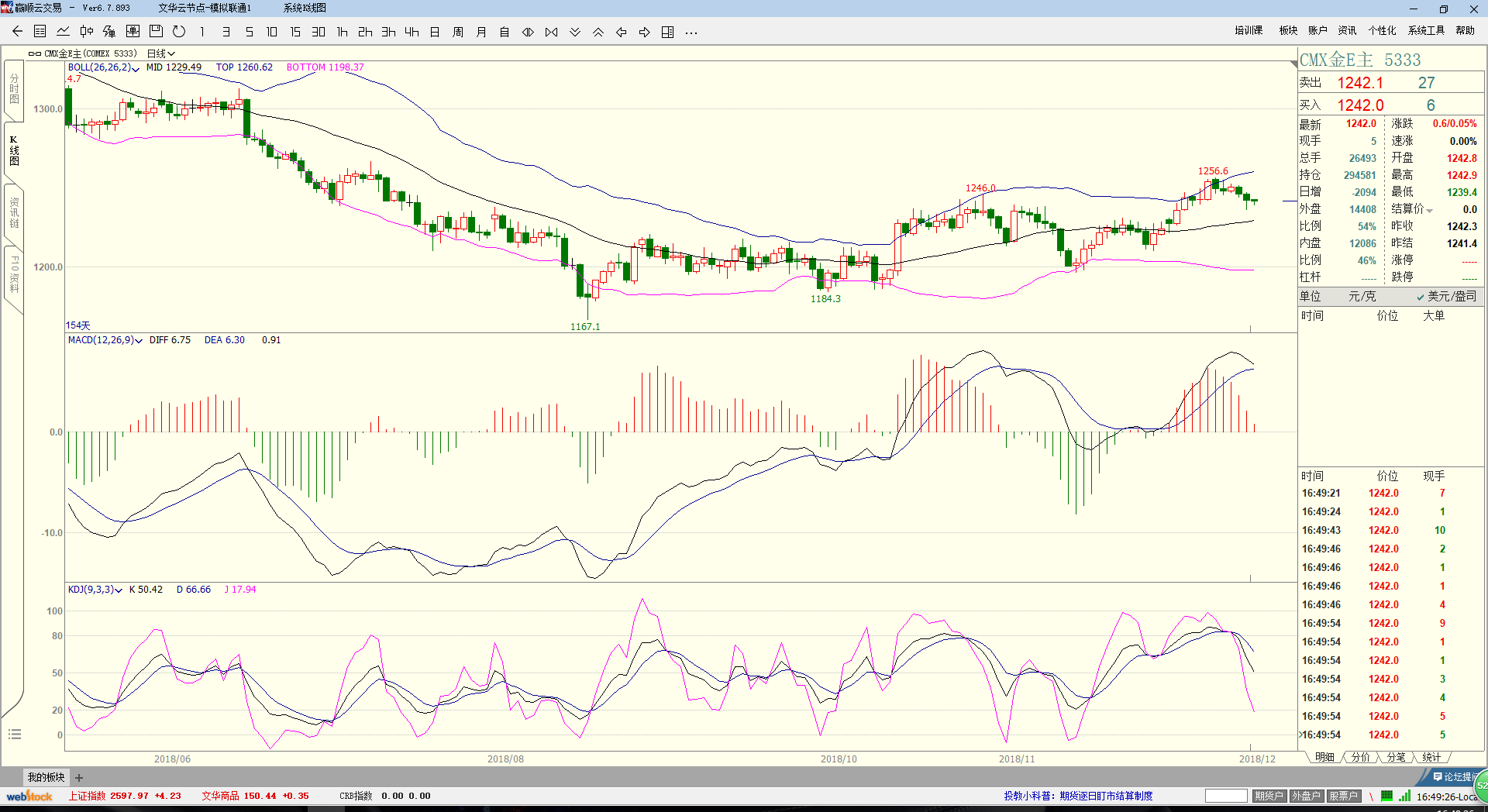
Task: Open the more options ellipsis in toolbar
Action: tap(691, 33)
